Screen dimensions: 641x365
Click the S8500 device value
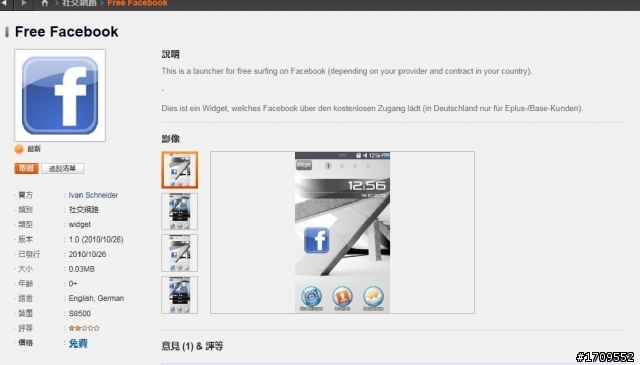[80, 313]
